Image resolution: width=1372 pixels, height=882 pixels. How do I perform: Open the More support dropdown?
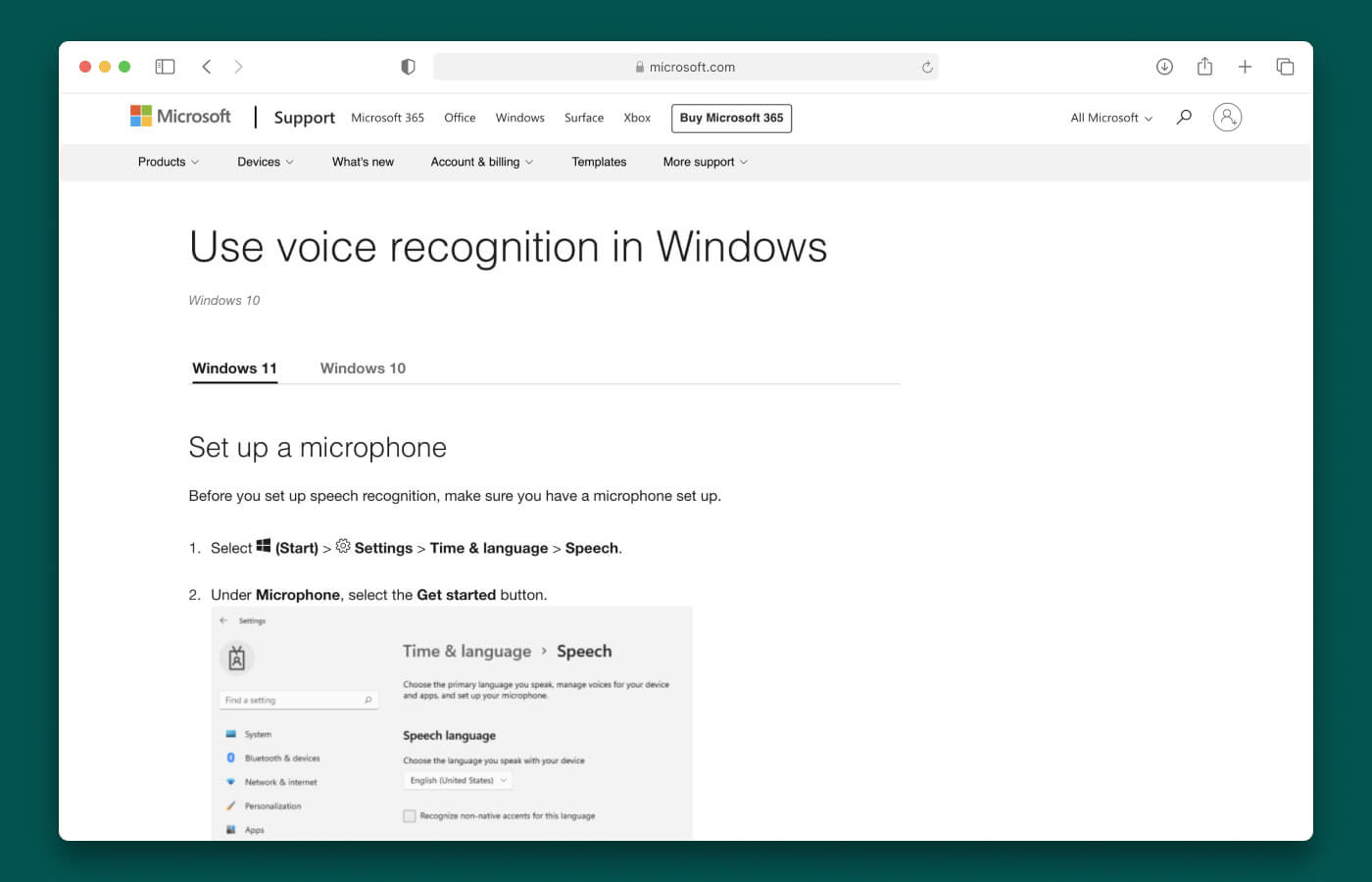click(x=704, y=162)
